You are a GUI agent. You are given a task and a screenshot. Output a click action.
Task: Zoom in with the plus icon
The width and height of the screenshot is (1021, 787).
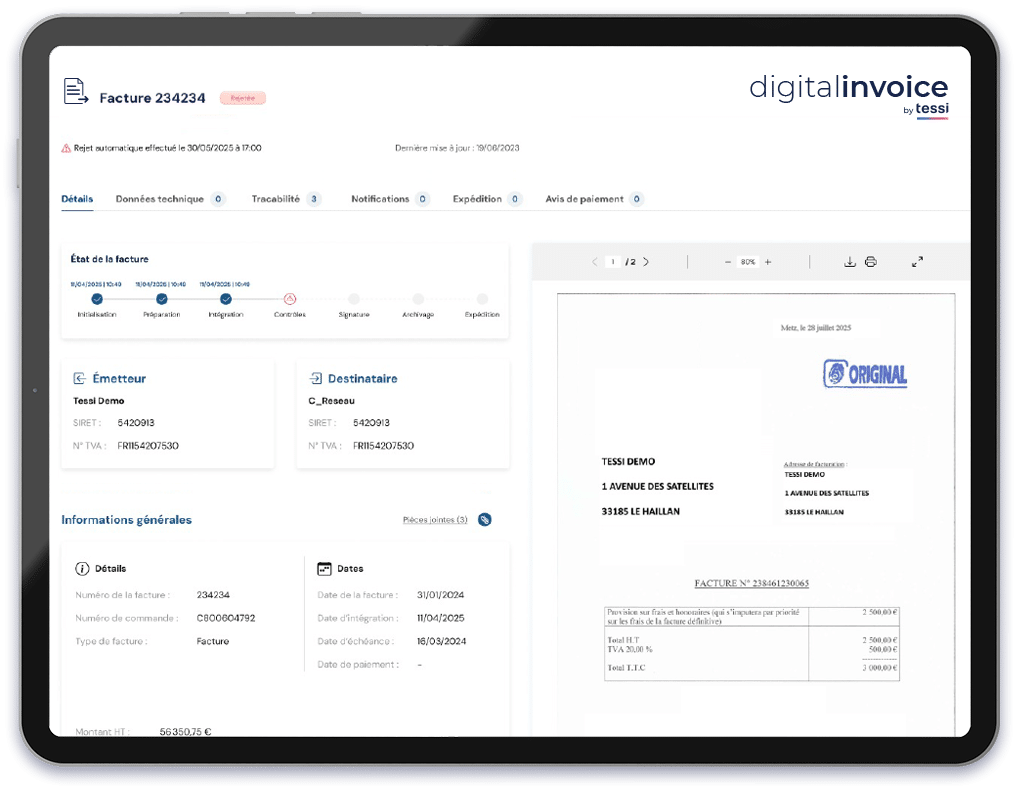tap(768, 262)
